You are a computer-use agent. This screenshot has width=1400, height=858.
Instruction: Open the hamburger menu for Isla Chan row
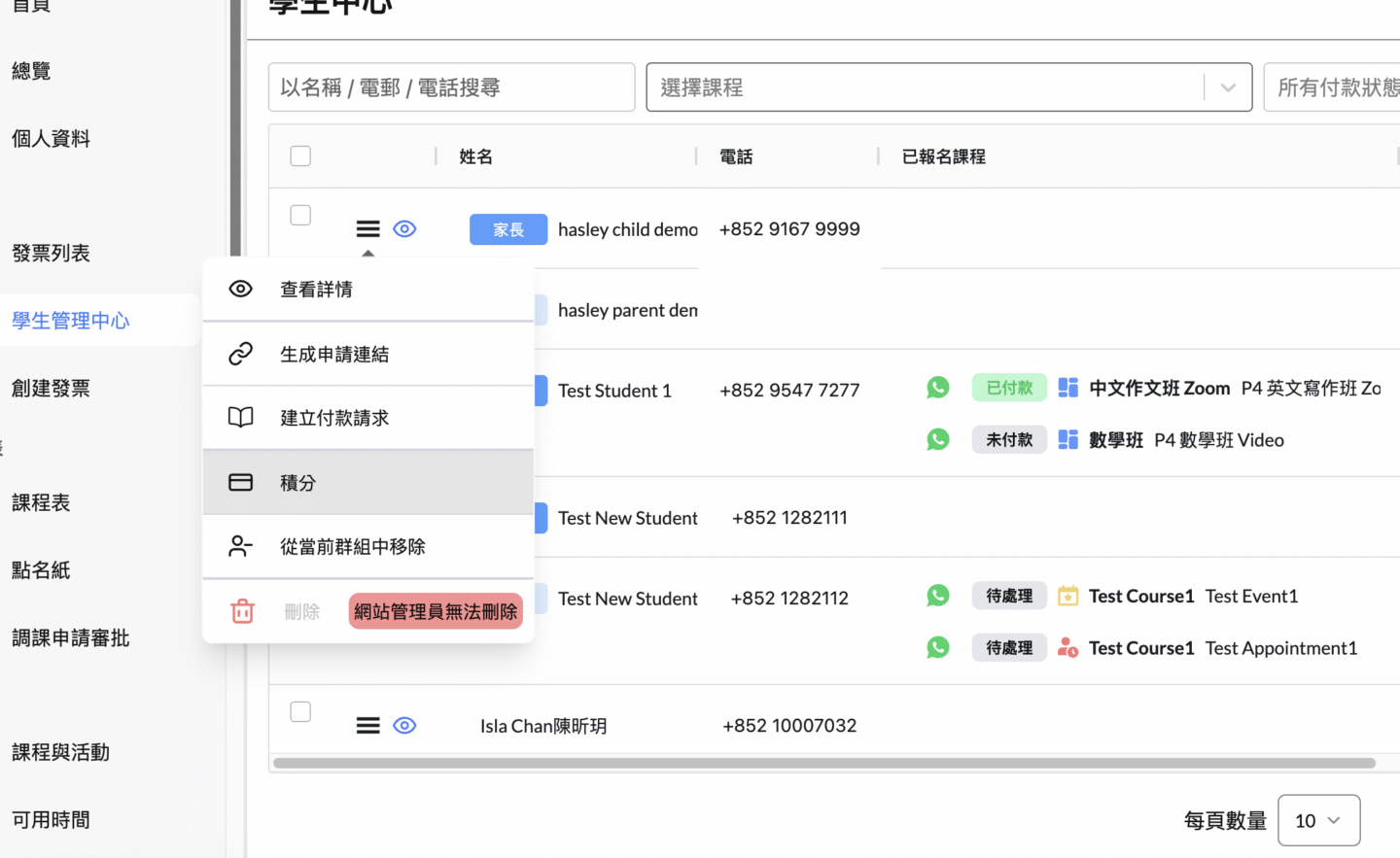click(x=367, y=726)
